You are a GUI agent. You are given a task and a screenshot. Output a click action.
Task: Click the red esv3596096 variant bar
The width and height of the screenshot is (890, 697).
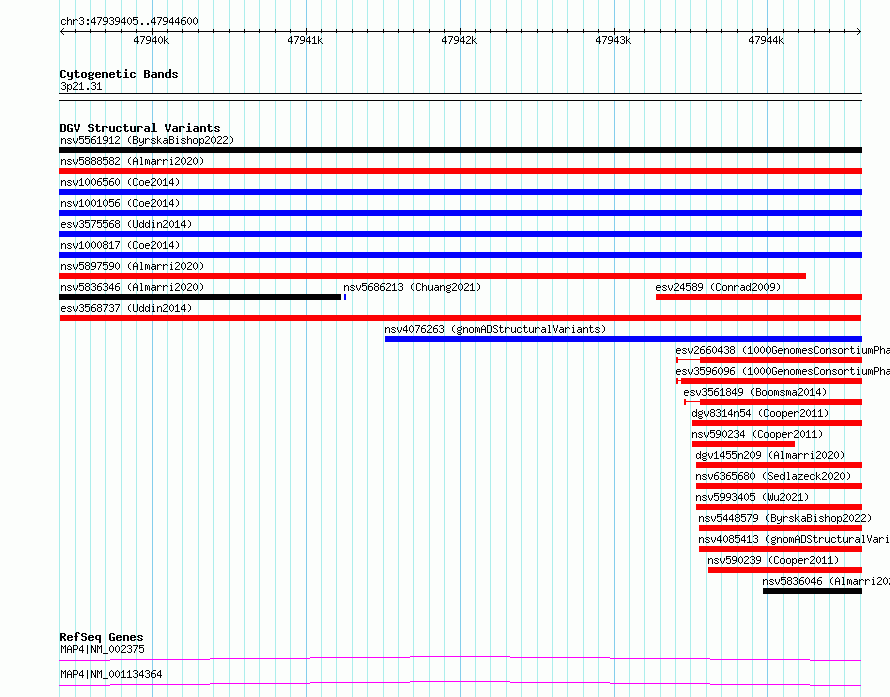tap(771, 381)
